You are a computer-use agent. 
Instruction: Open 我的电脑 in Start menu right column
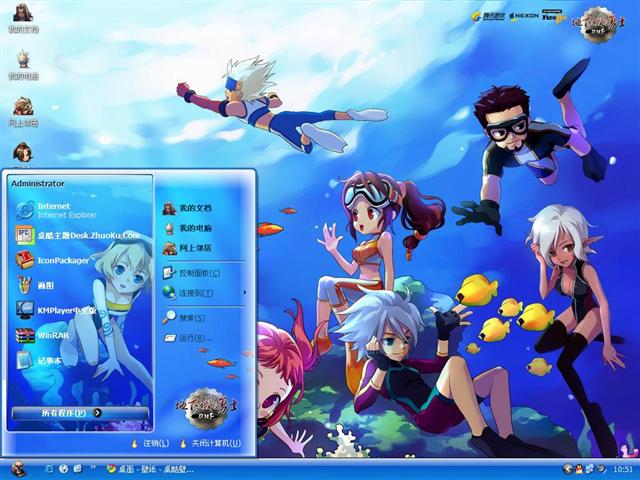click(x=187, y=228)
